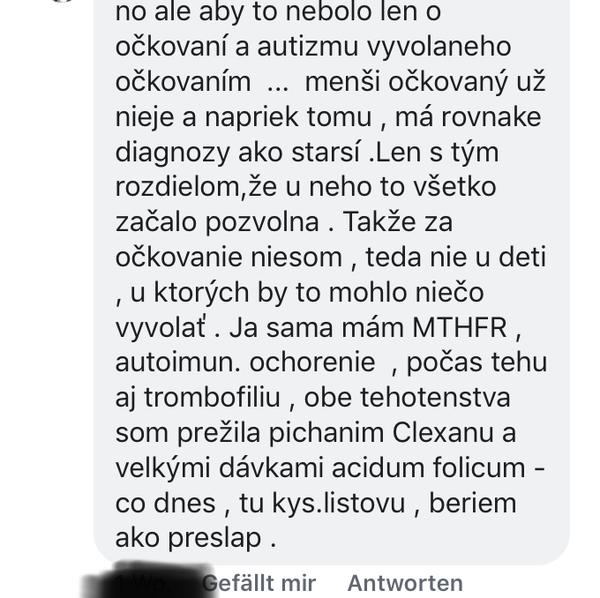Open the blacked-out comment timestamp
The image size is (600, 598).
147,581
